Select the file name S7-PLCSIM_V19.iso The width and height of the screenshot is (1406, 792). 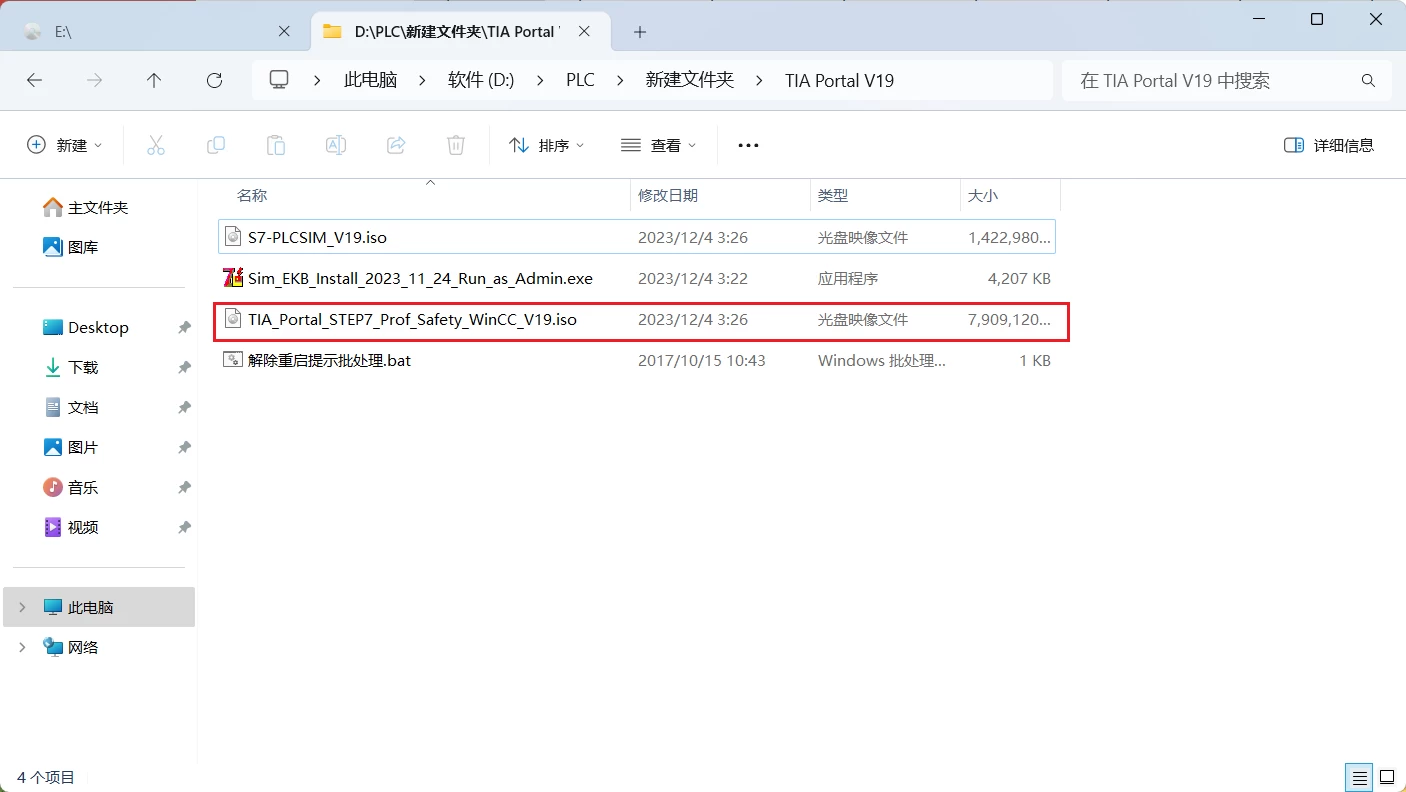317,238
